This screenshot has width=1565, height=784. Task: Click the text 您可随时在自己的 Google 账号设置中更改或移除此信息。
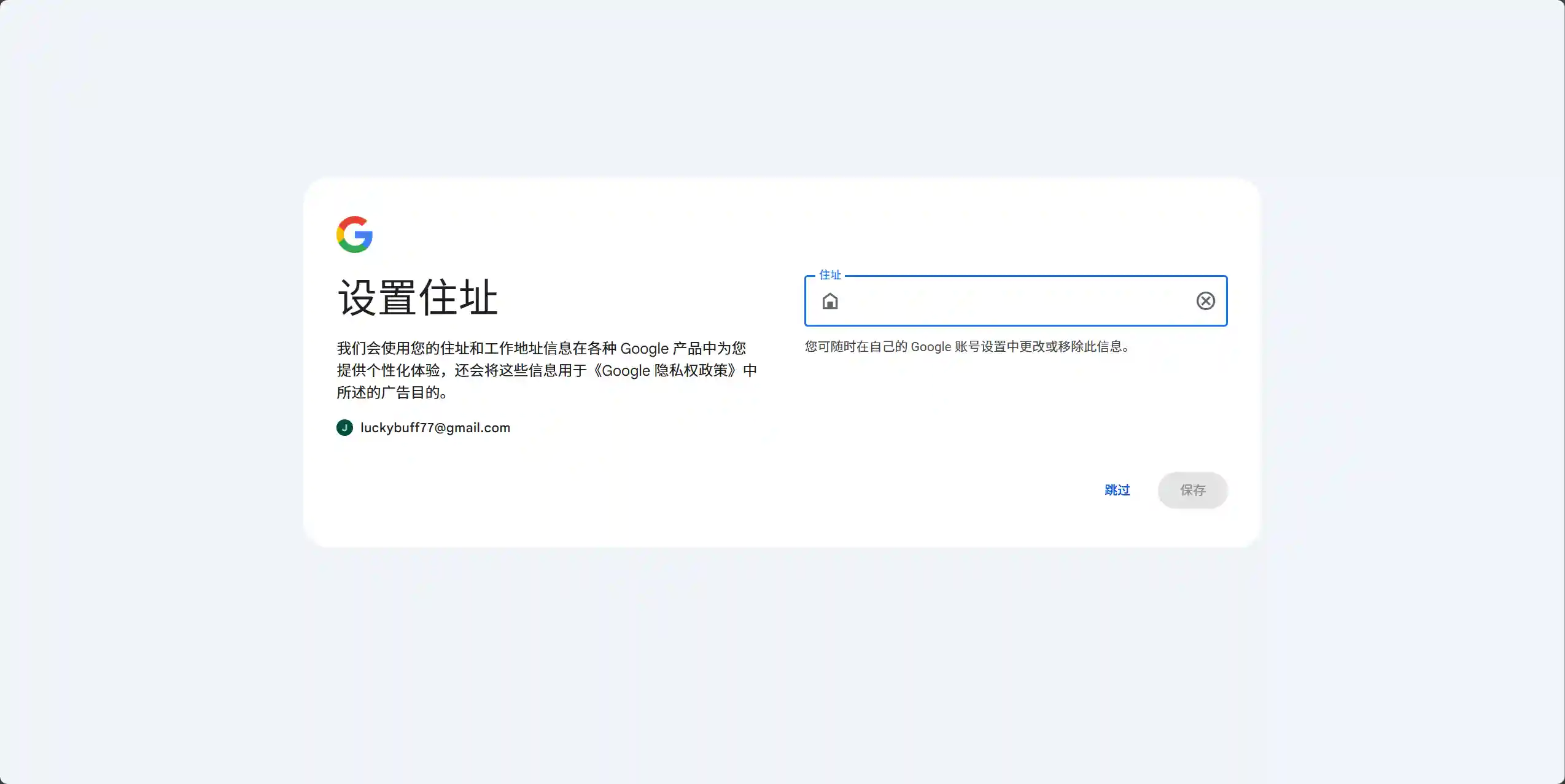pos(967,347)
